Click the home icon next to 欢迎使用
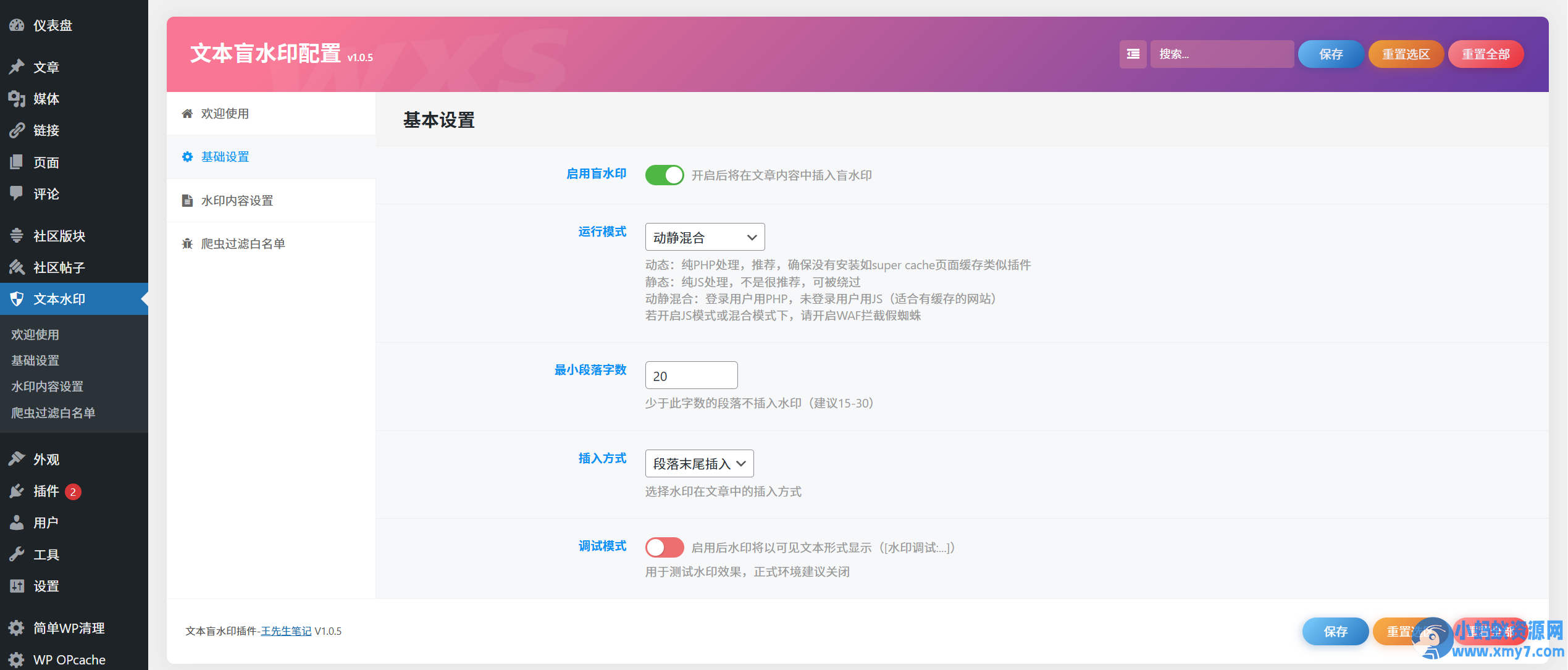This screenshot has height=670, width=1568. pyautogui.click(x=188, y=113)
